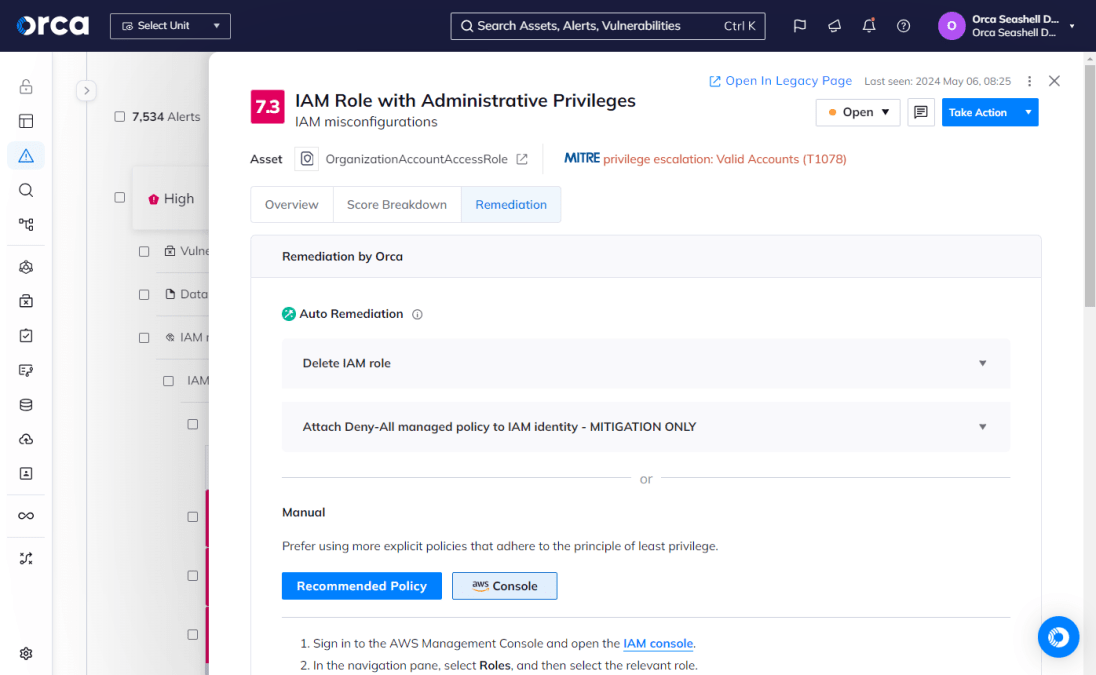1096x675 pixels.
Task: Open the Take Action dropdown arrow
Action: tap(1028, 112)
